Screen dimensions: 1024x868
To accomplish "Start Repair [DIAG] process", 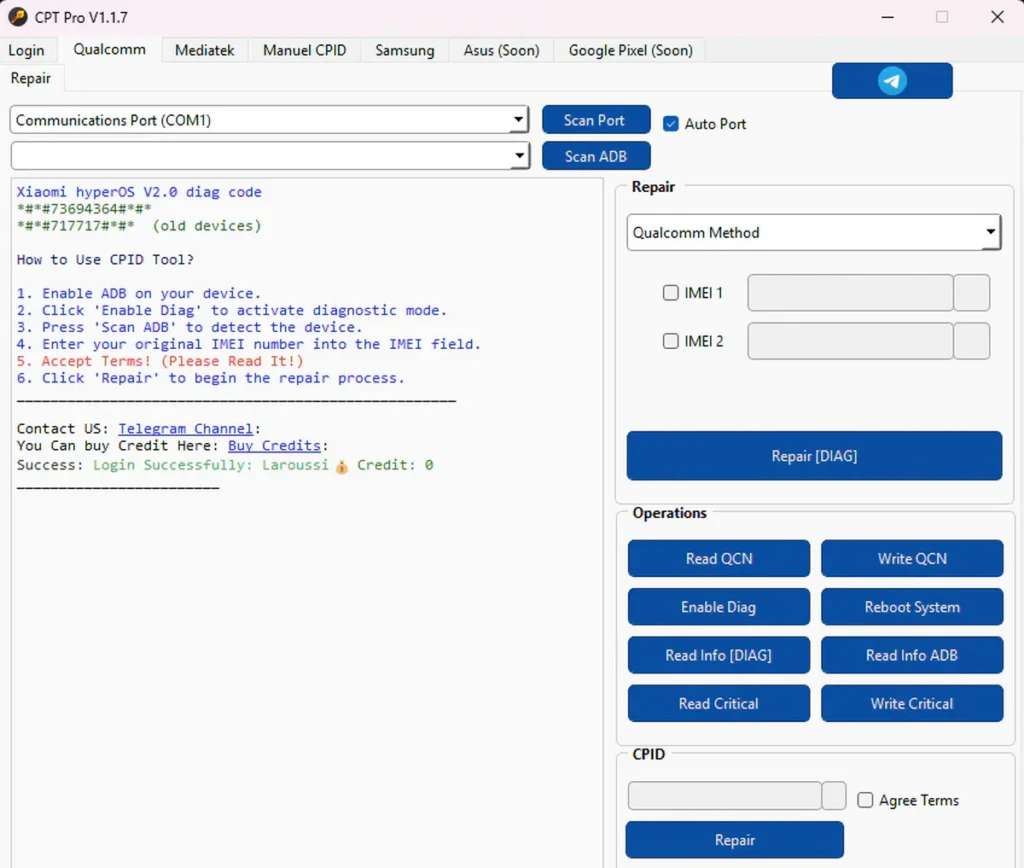I will pos(814,456).
